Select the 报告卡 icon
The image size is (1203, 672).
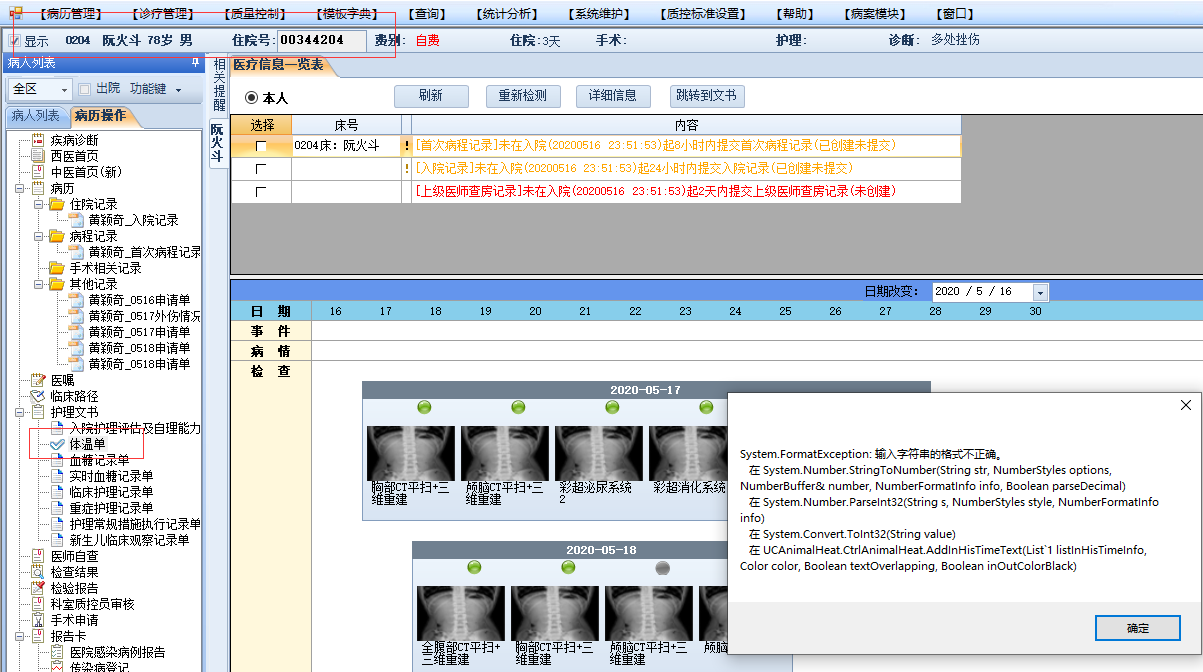tap(38, 636)
